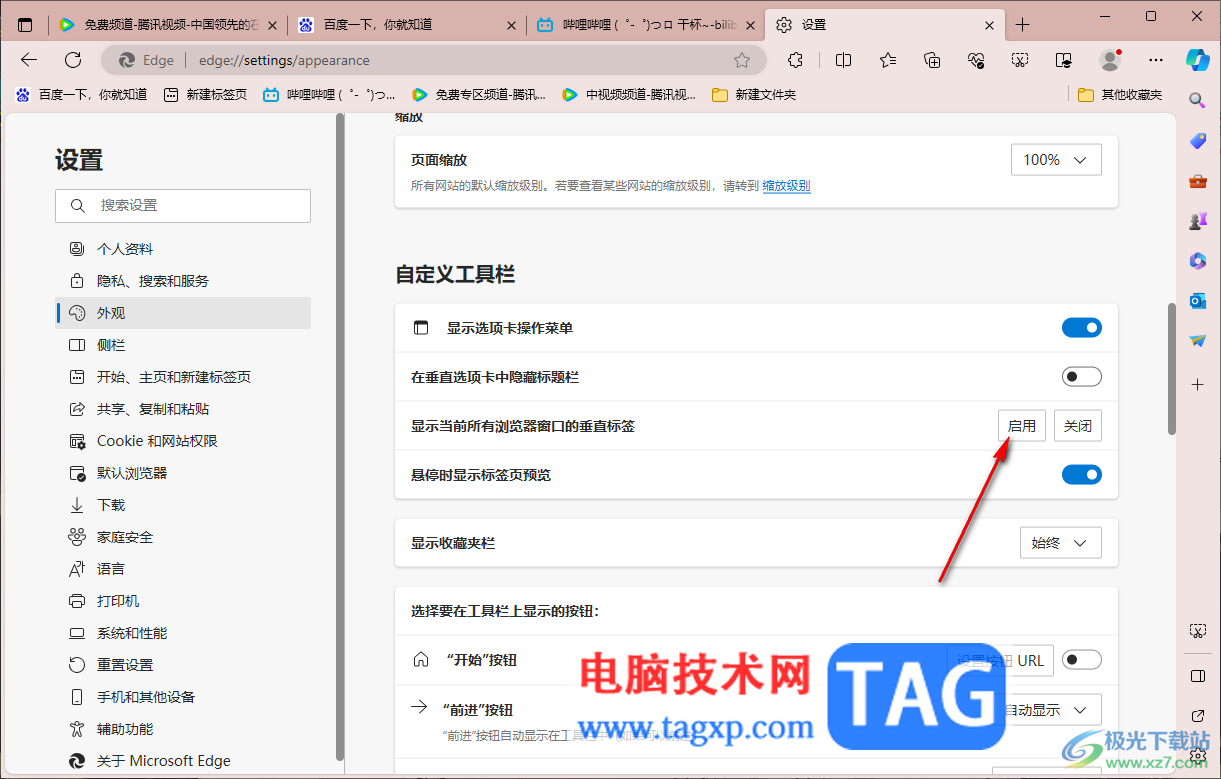The image size is (1221, 779).
Task: Toggle 显示选项卡操作菜单 switch
Action: coord(1081,328)
